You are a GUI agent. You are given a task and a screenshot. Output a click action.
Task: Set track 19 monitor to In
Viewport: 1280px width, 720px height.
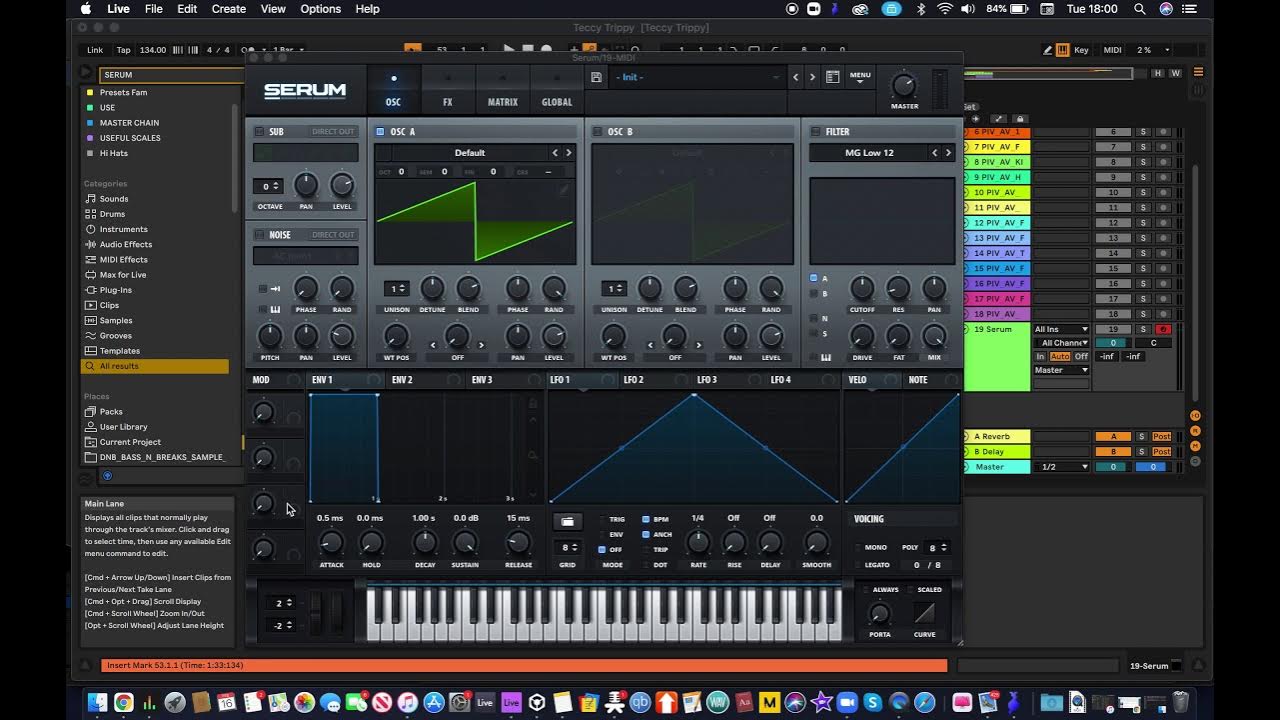[x=1041, y=356]
